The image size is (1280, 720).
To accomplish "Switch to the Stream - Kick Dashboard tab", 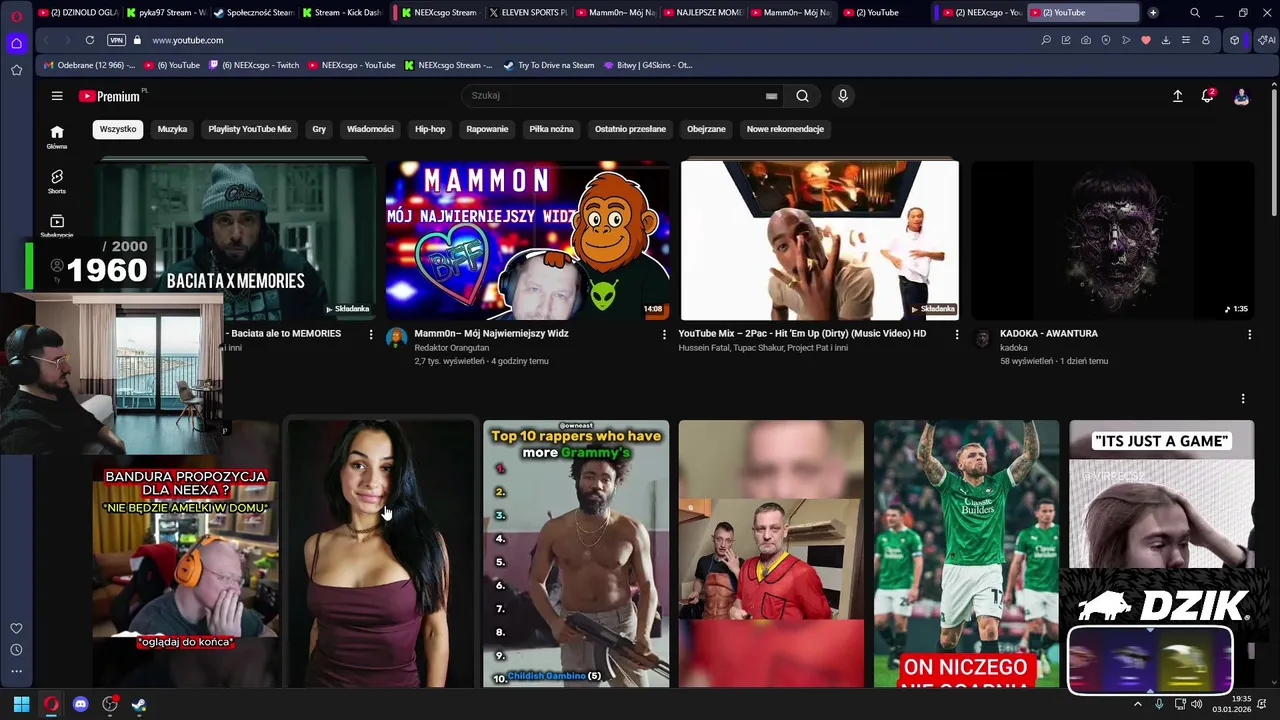I will [x=341, y=13].
